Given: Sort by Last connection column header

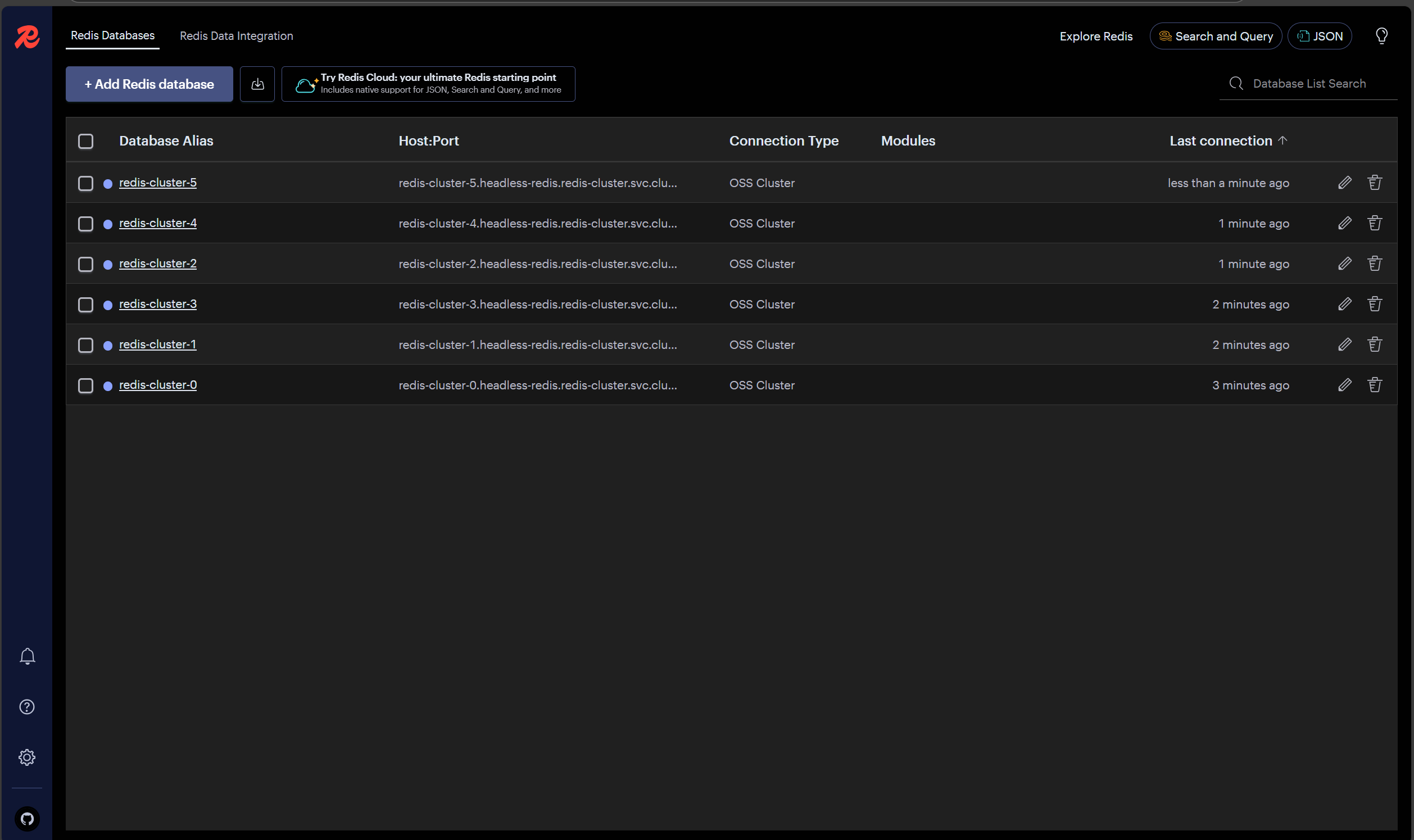Looking at the screenshot, I should point(1229,140).
